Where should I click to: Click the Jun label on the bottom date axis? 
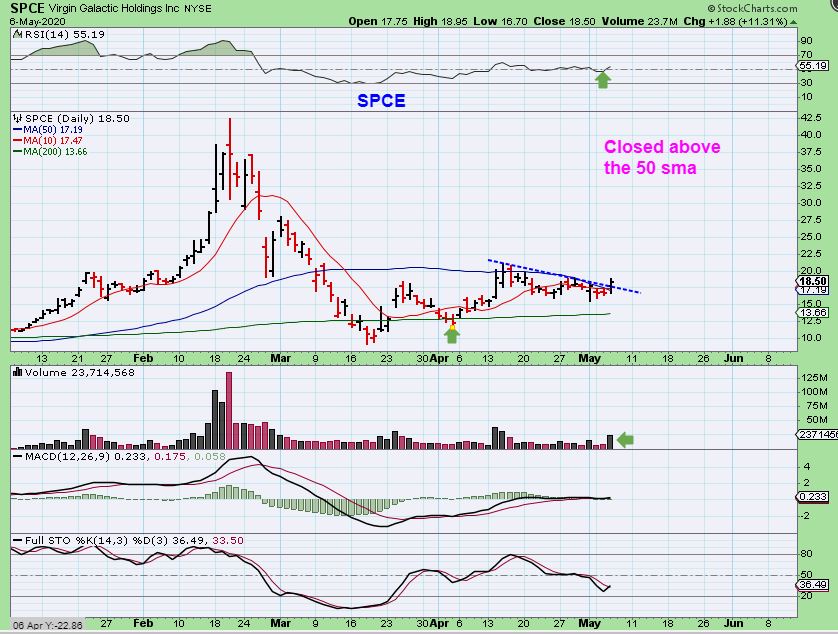point(733,623)
